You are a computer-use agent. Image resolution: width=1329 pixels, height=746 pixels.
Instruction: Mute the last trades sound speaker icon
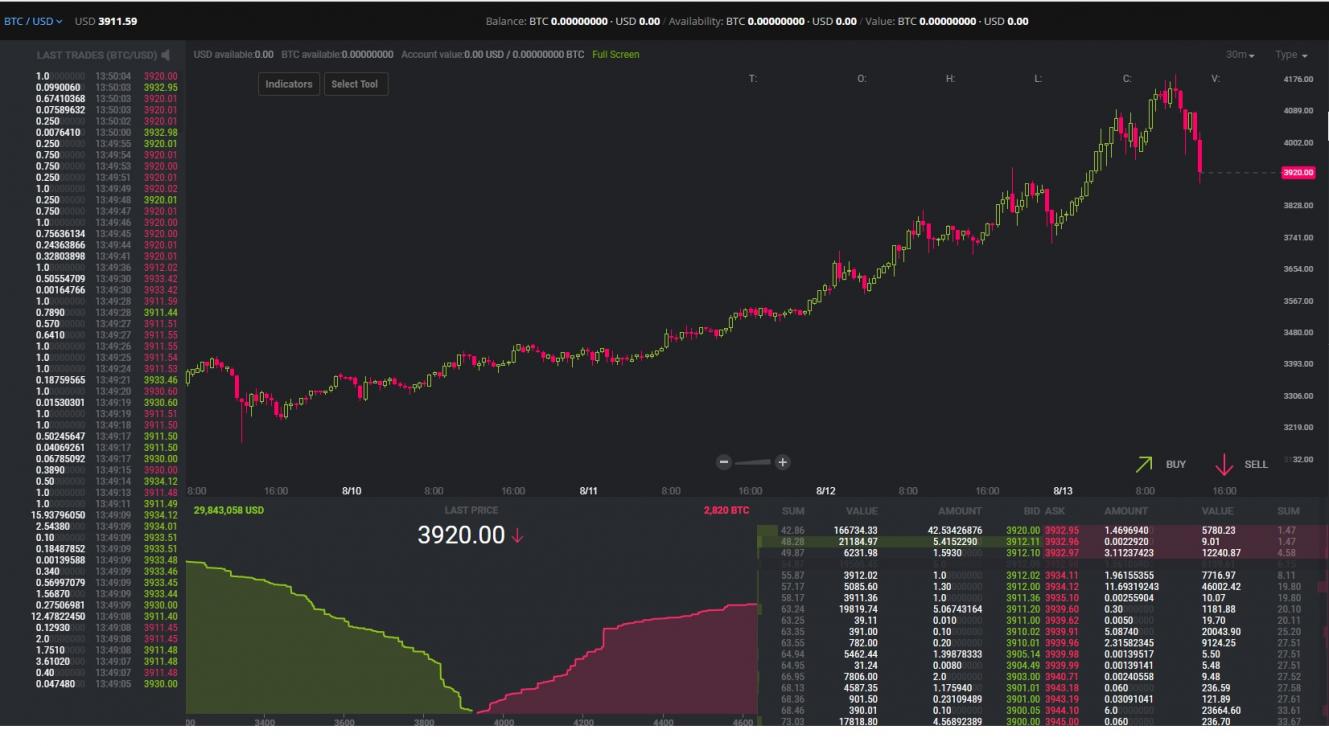pyautogui.click(x=166, y=56)
